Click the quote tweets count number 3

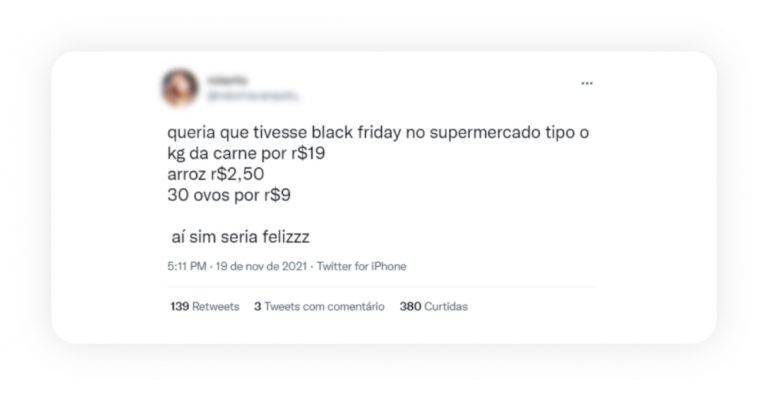point(258,306)
